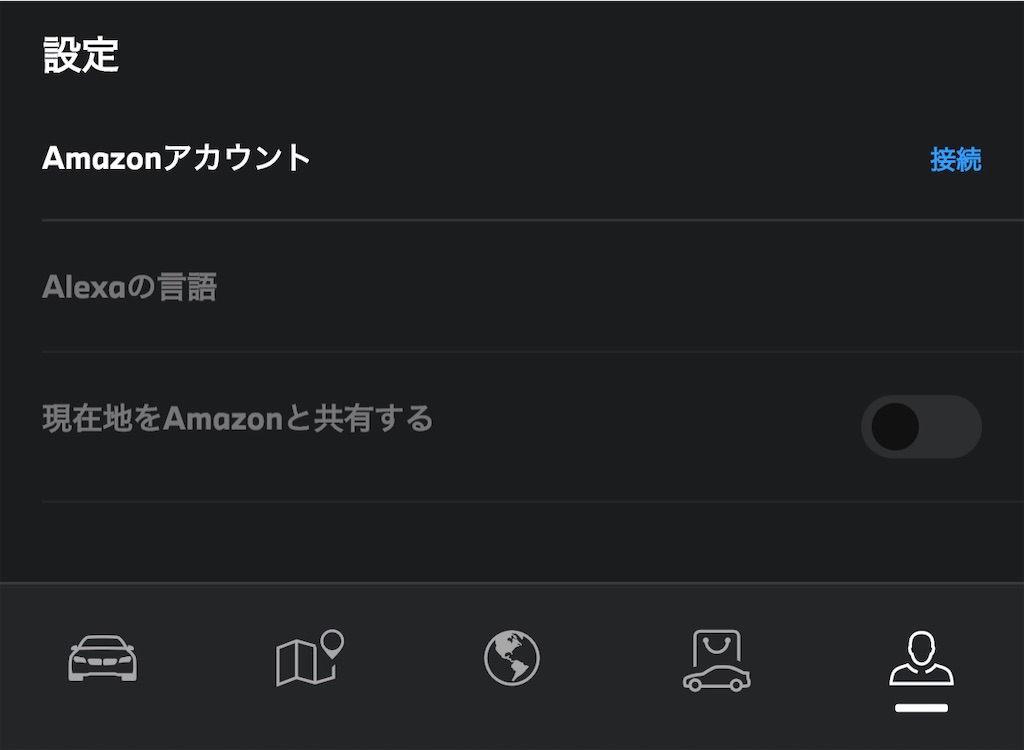Viewport: 1024px width, 750px height.
Task: Open the vehicle tab with car icon
Action: [x=103, y=659]
